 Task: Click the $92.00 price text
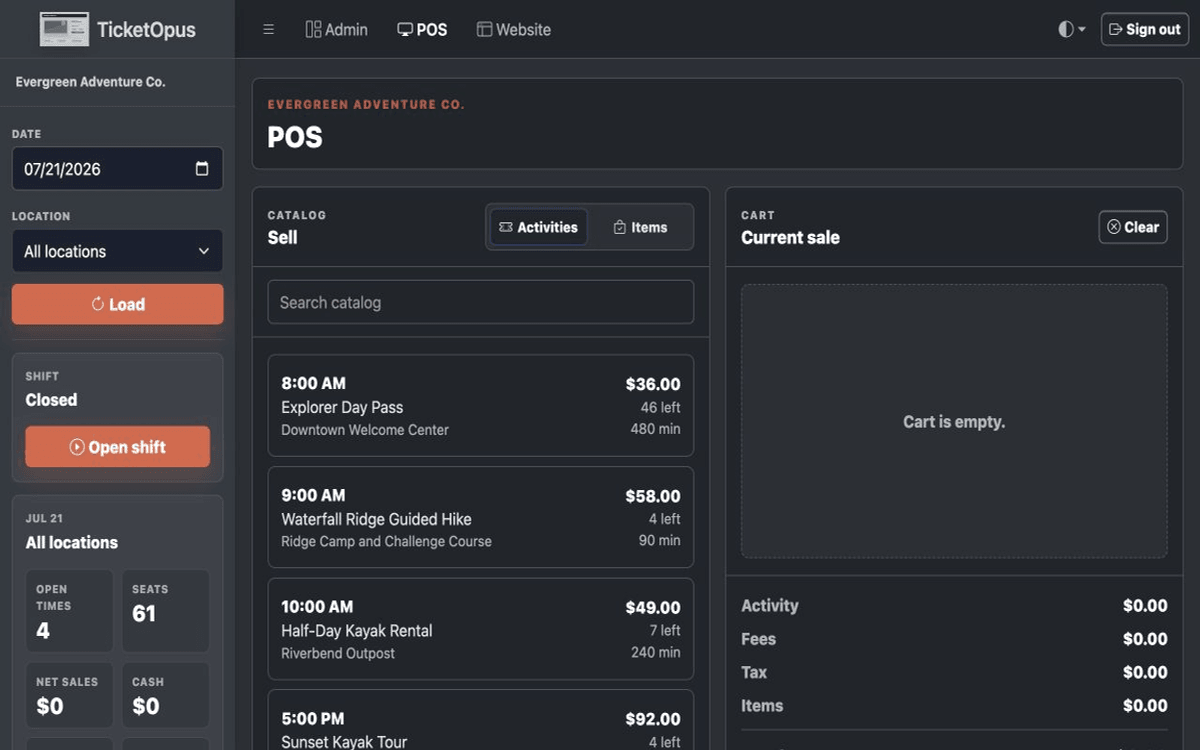point(653,719)
